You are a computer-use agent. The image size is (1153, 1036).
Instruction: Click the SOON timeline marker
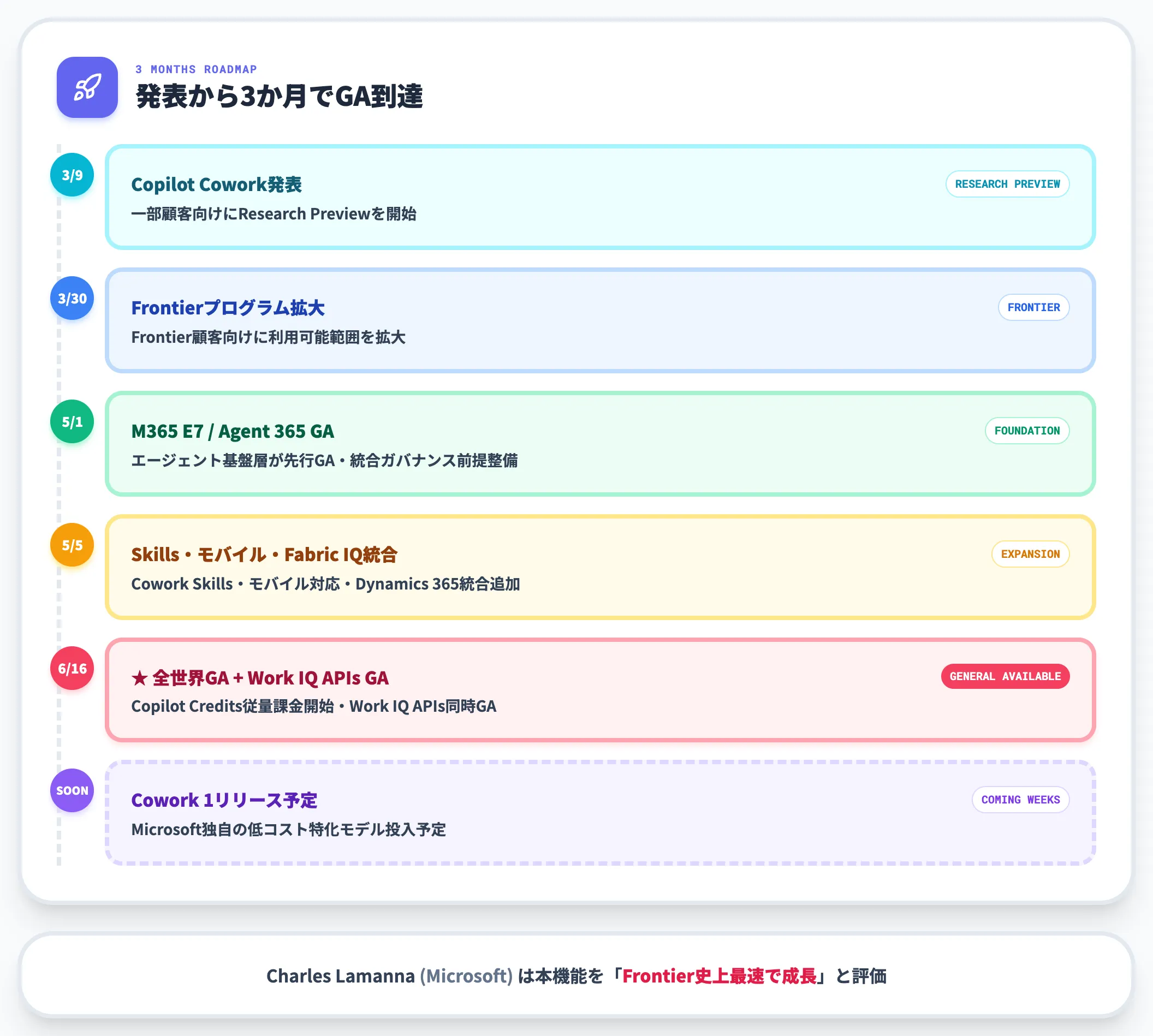[72, 791]
